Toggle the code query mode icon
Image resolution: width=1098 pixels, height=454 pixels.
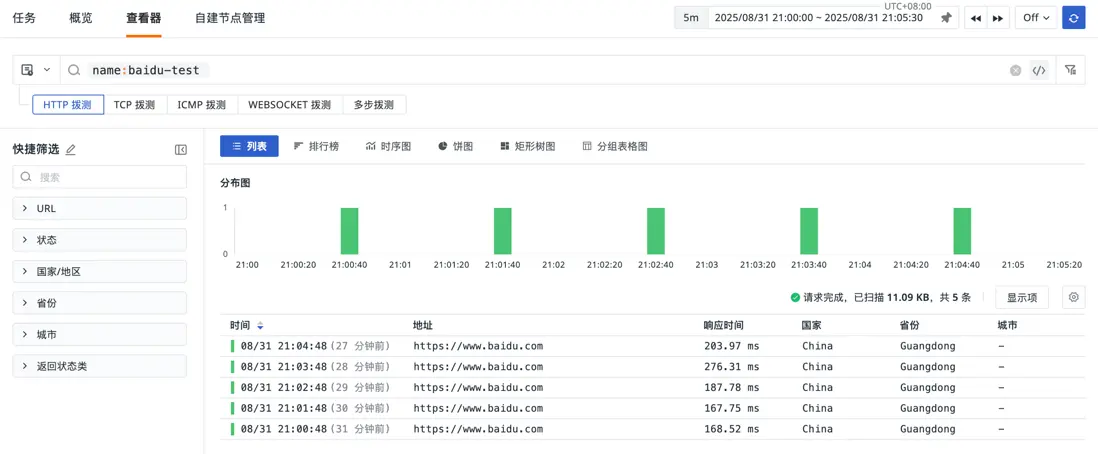tap(1039, 71)
